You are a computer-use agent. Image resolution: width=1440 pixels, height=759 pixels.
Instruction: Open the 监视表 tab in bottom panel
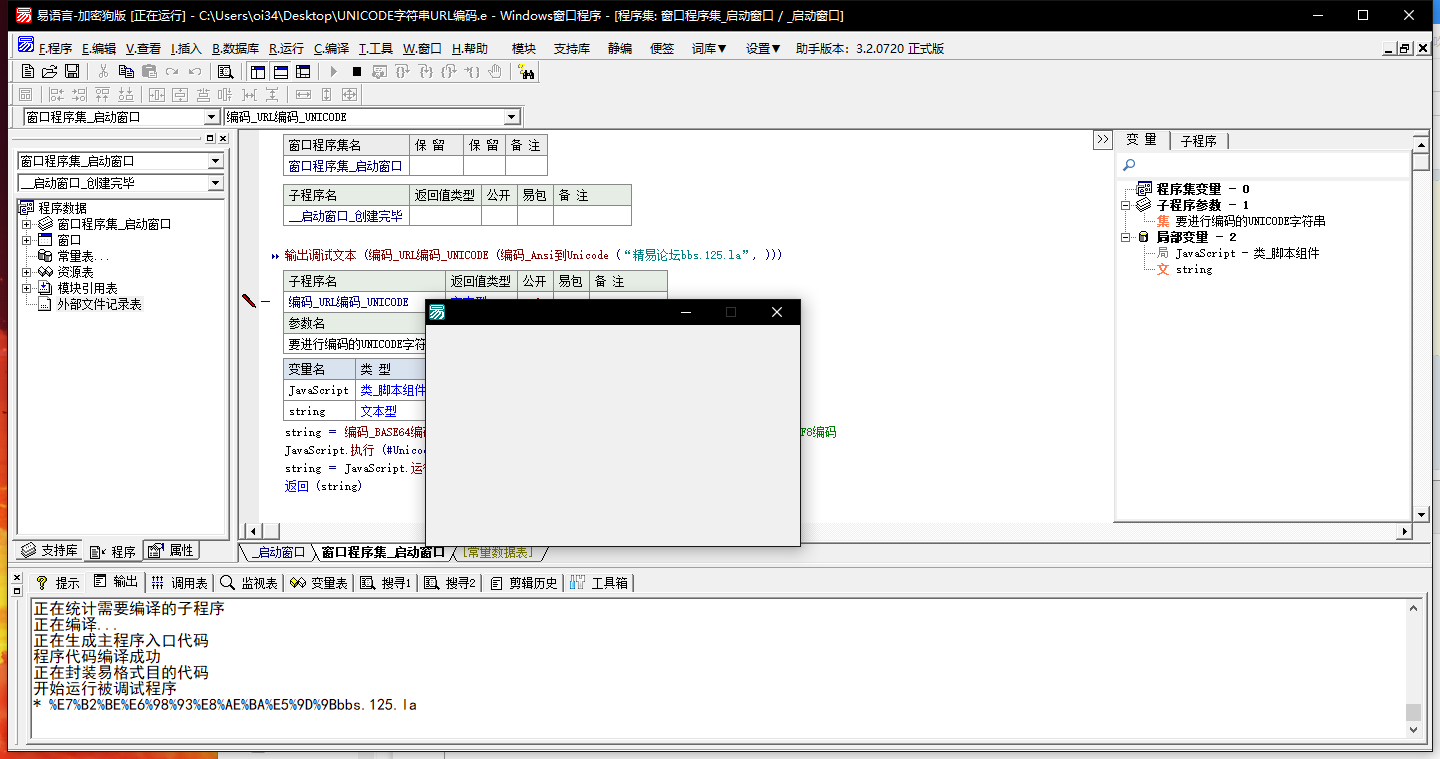click(249, 583)
